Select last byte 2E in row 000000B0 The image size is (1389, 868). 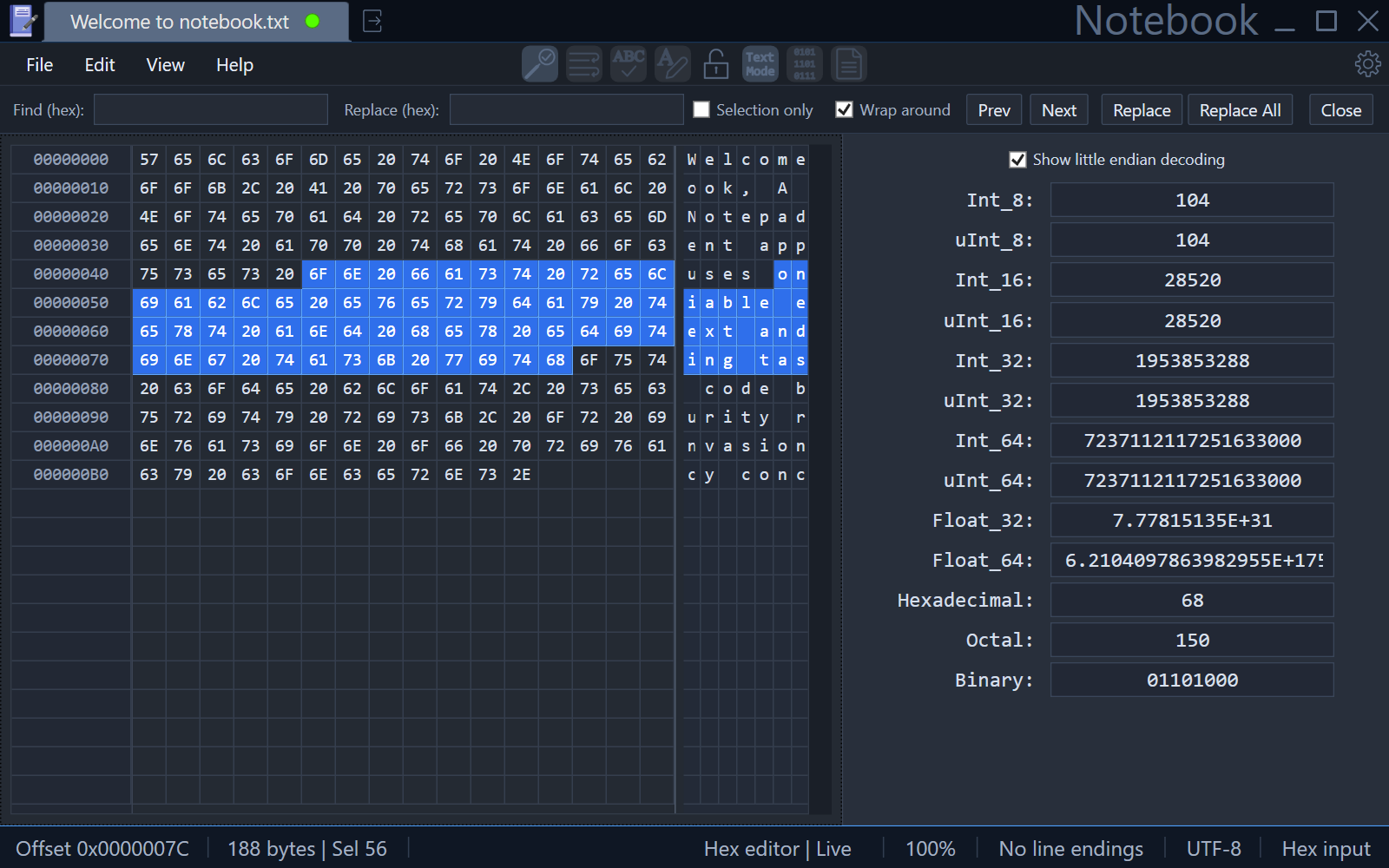[522, 475]
